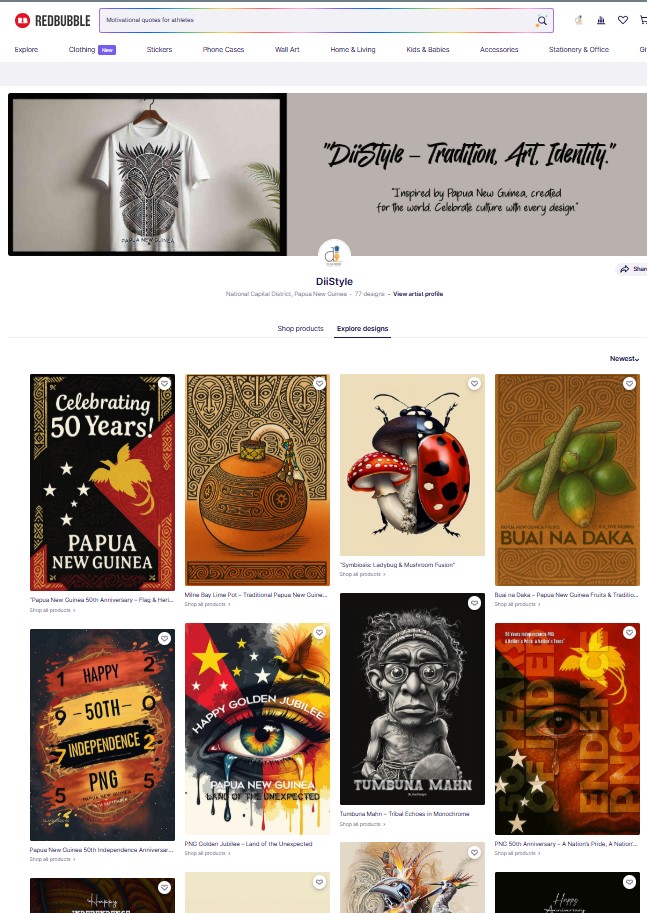This screenshot has width=647, height=913.
Task: Click the DiiStyle shop avatar
Action: (334, 255)
